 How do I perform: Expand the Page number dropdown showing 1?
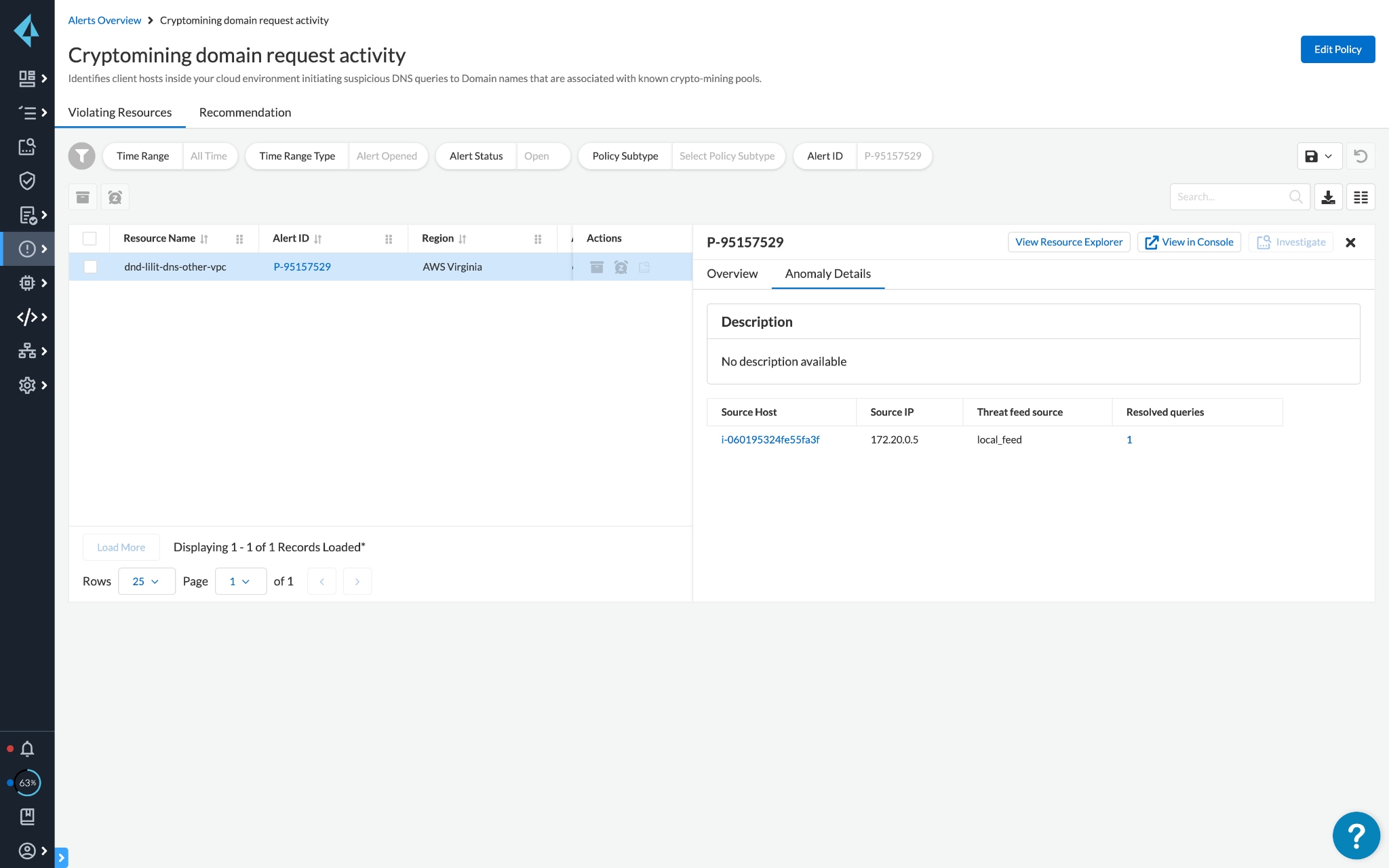(x=237, y=581)
